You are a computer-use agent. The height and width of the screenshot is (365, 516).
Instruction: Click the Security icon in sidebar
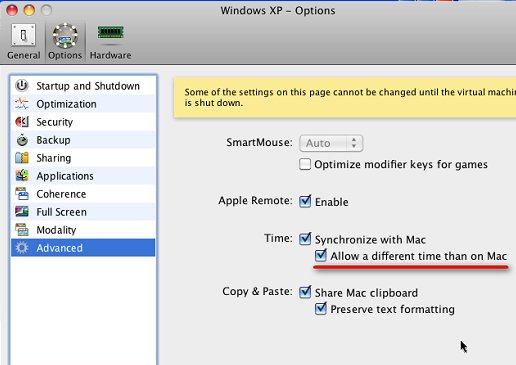(22, 122)
